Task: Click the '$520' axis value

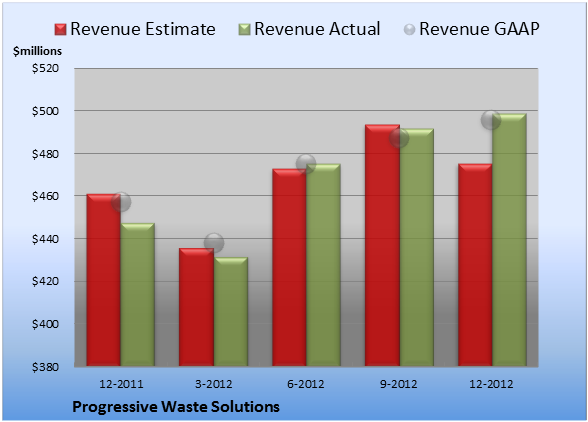Action: tap(46, 68)
